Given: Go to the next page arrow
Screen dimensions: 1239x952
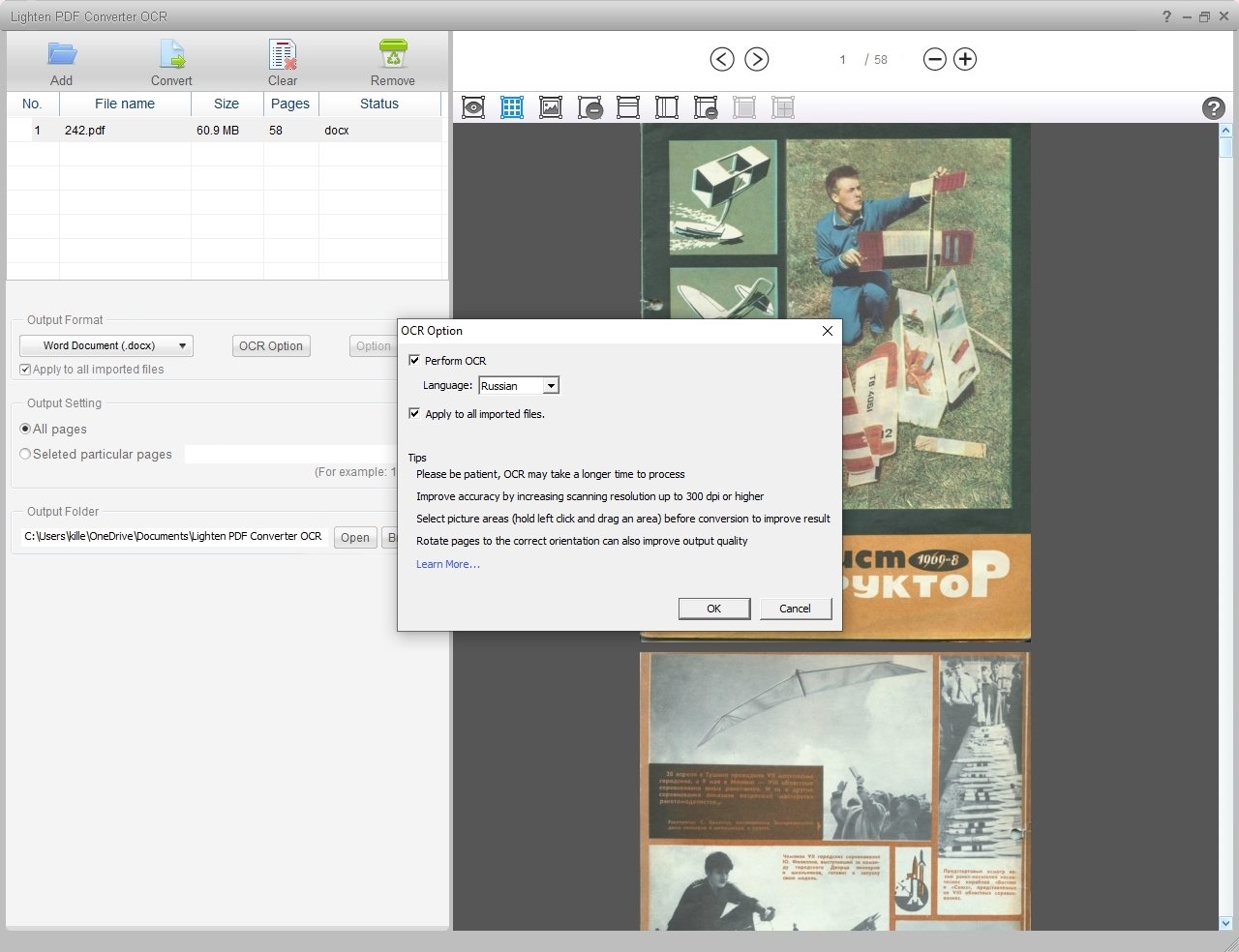Looking at the screenshot, I should 757,59.
